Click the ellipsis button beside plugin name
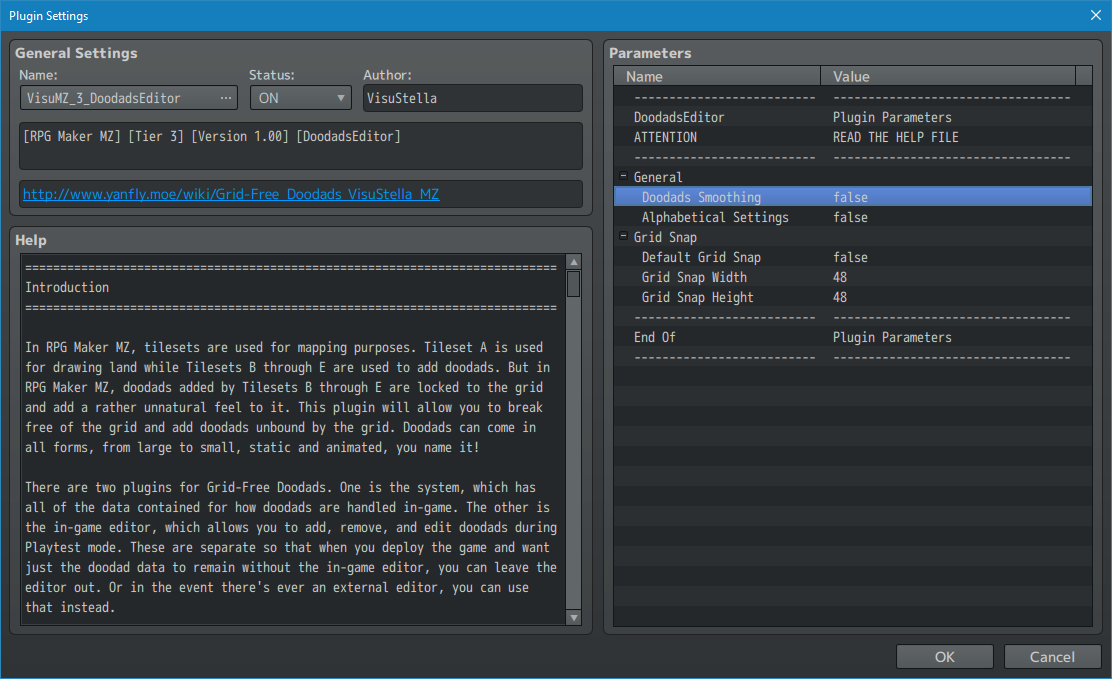1112x679 pixels. [x=227, y=98]
